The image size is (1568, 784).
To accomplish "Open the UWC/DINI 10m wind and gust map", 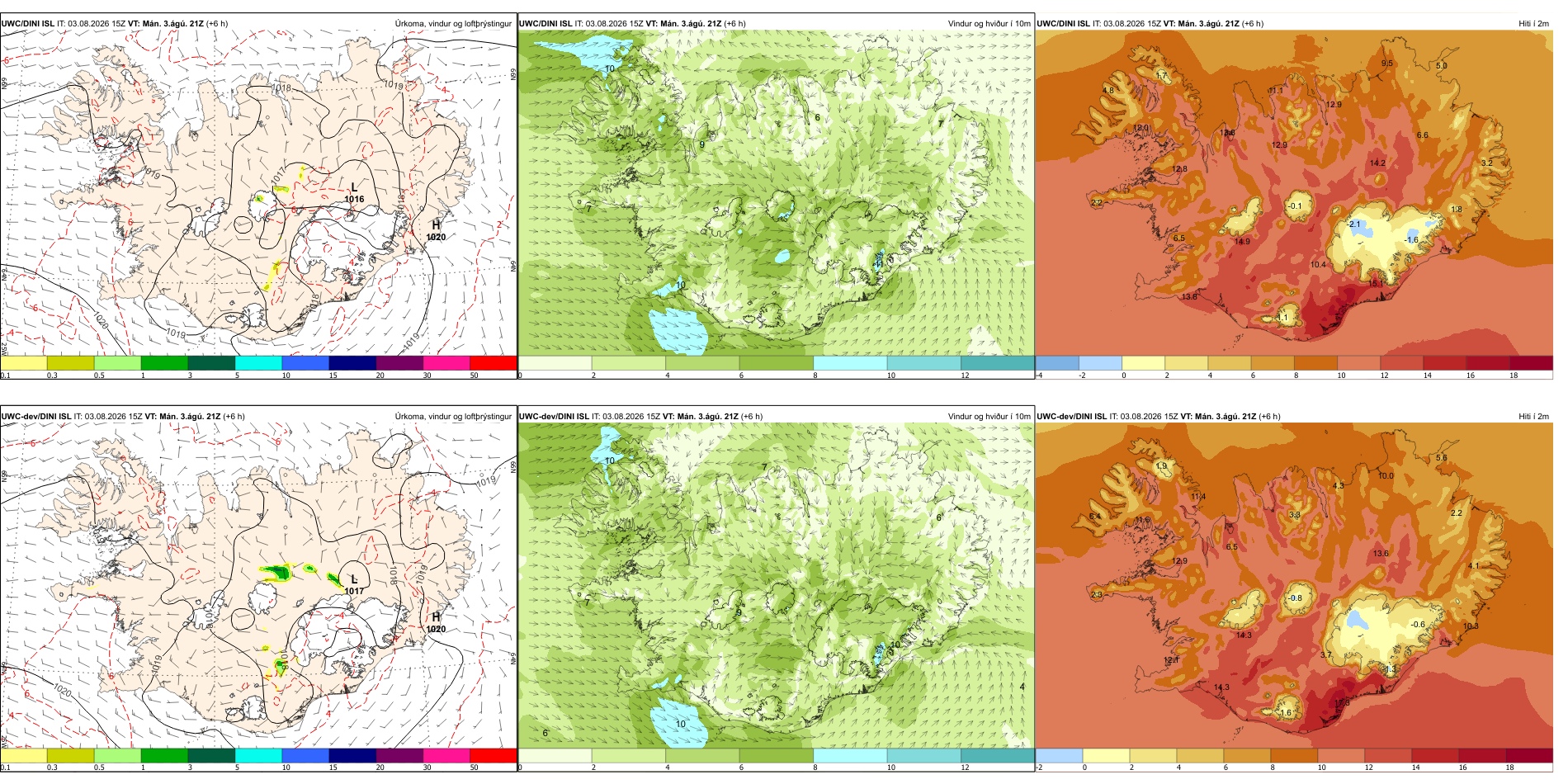I will [x=776, y=196].
